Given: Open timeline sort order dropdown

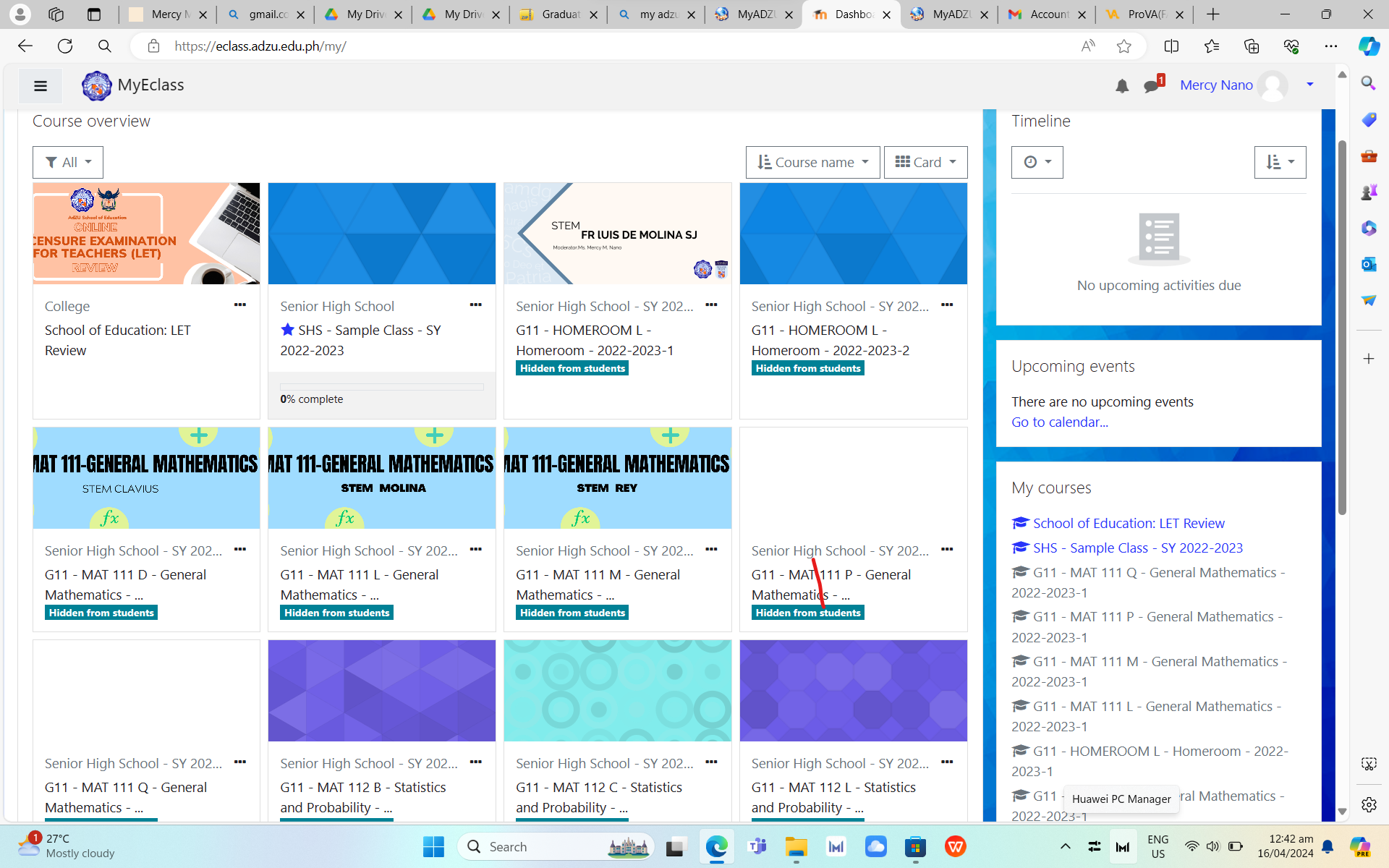Looking at the screenshot, I should pos(1280,161).
